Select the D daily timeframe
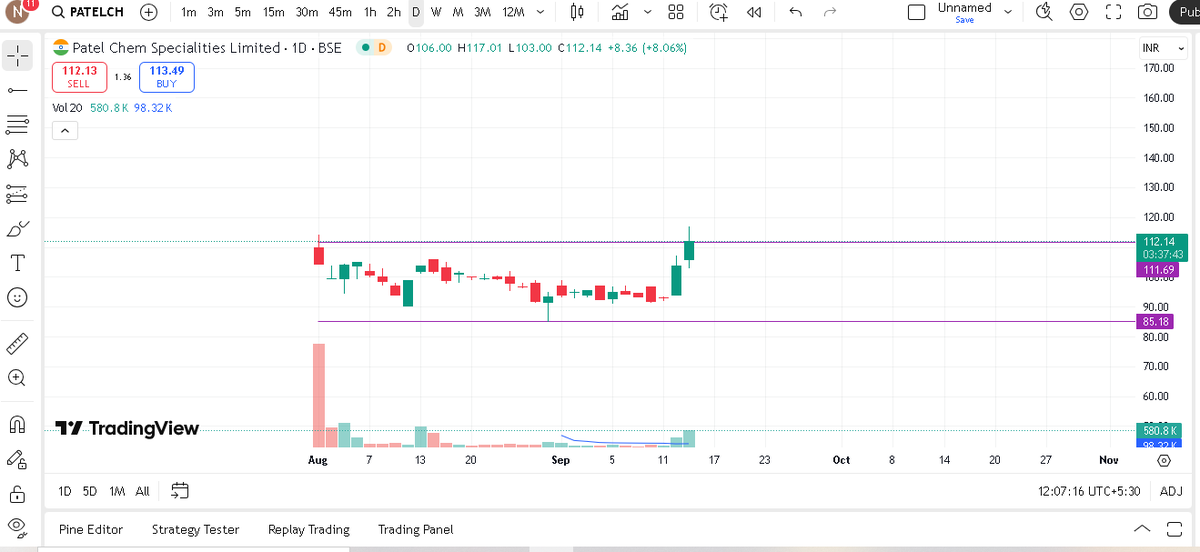The image size is (1200, 552). click(x=416, y=12)
